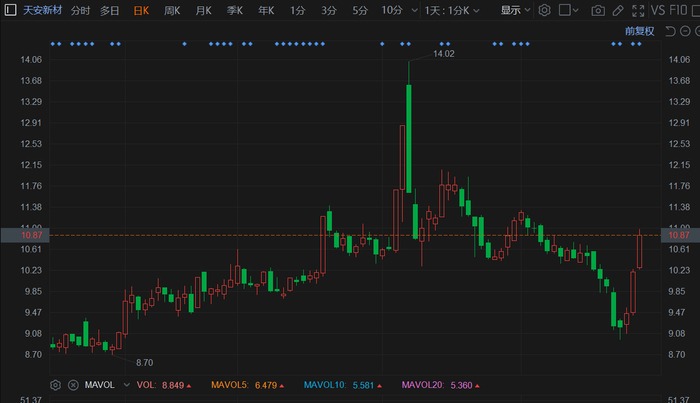Expand chart to fullscreen
Viewport: 700px width, 403px height.
[638, 10]
